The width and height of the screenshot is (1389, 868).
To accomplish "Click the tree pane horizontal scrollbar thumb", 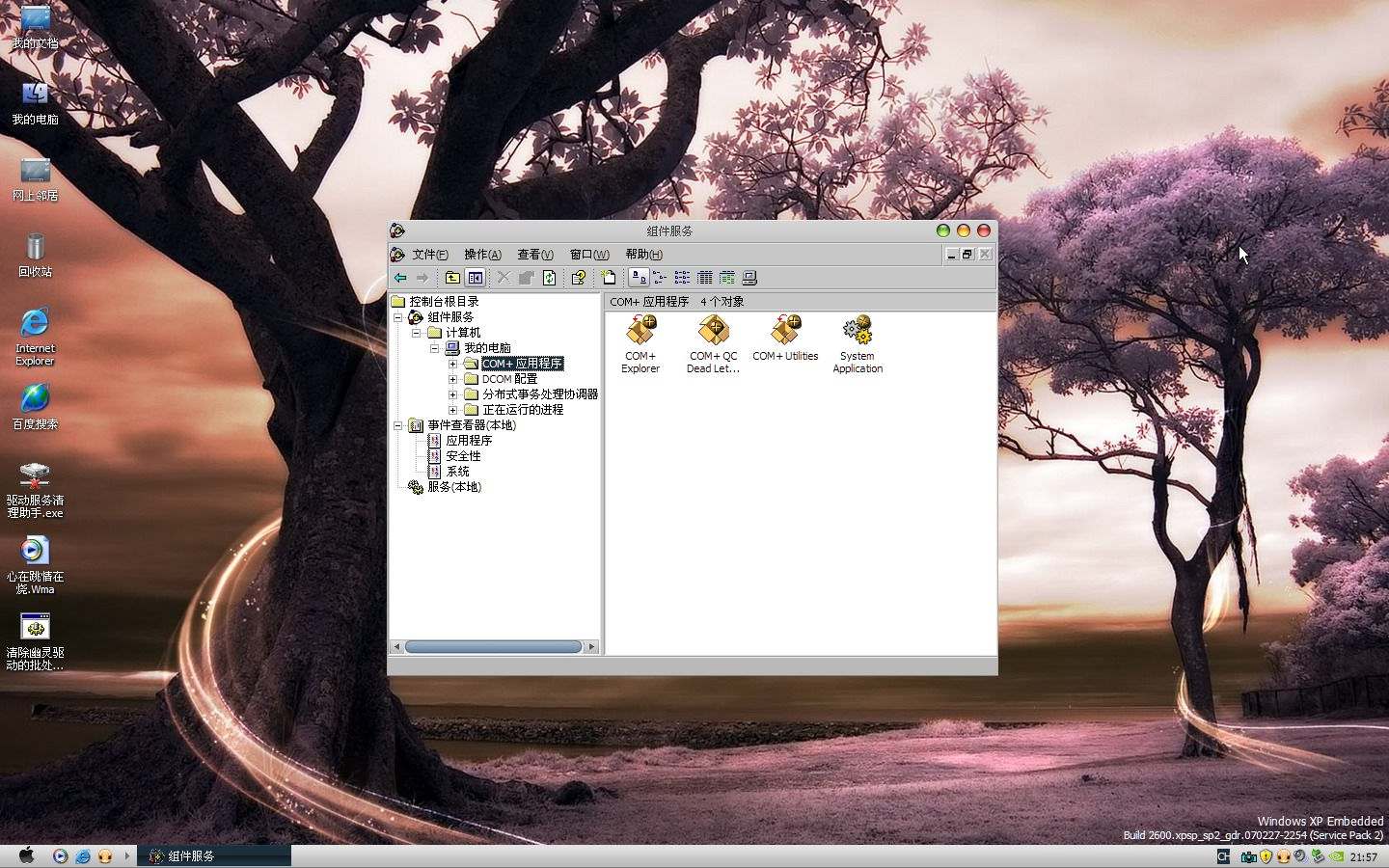I will pyautogui.click(x=493, y=646).
